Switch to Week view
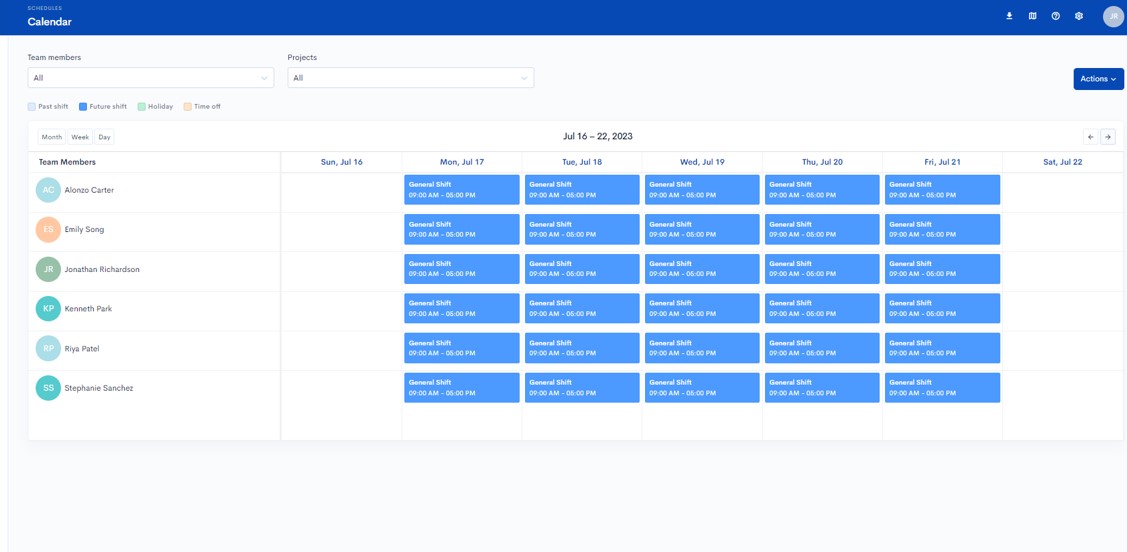The width and height of the screenshot is (1127, 552). [x=80, y=137]
